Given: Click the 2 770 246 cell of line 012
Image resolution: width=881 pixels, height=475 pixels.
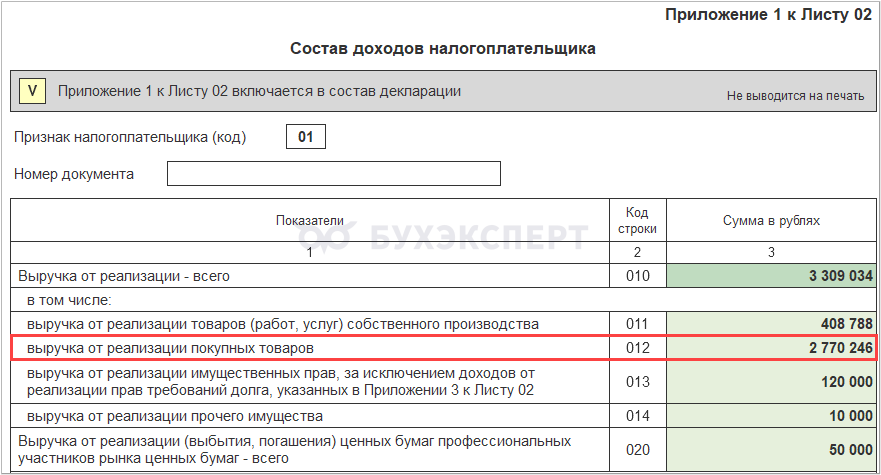Looking at the screenshot, I should (x=771, y=348).
